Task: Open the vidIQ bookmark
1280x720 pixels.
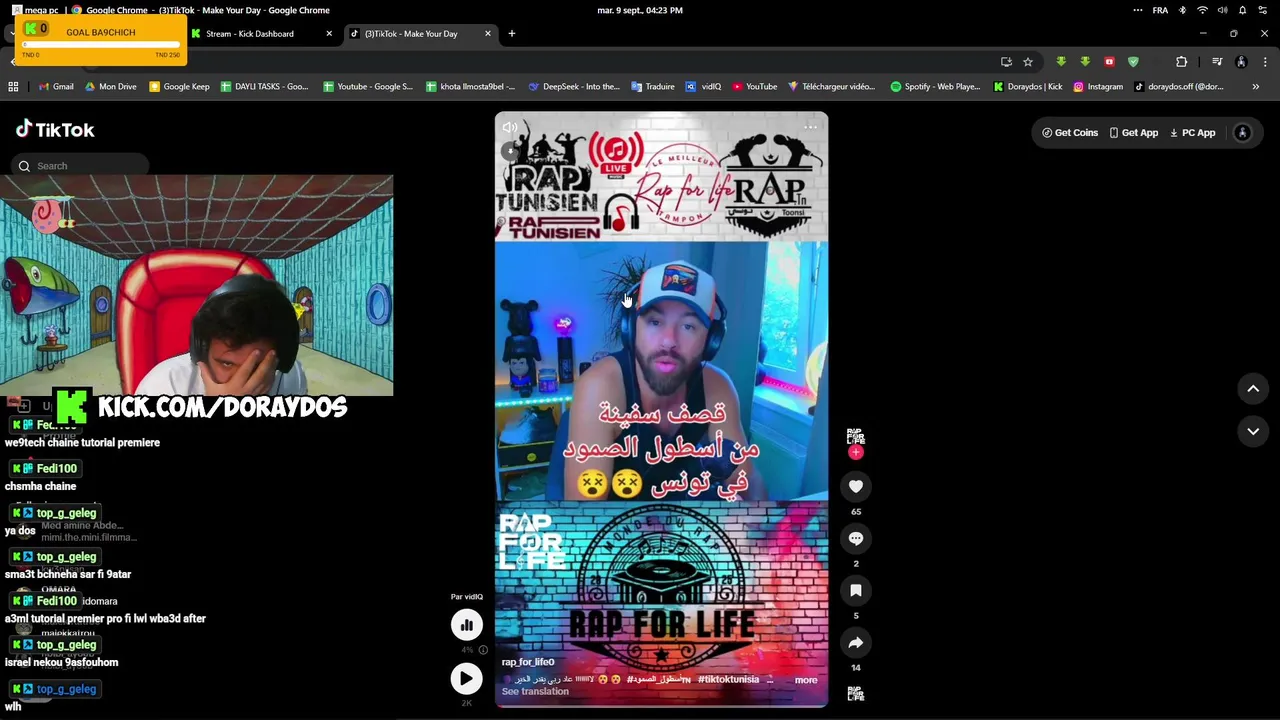Action: click(703, 87)
